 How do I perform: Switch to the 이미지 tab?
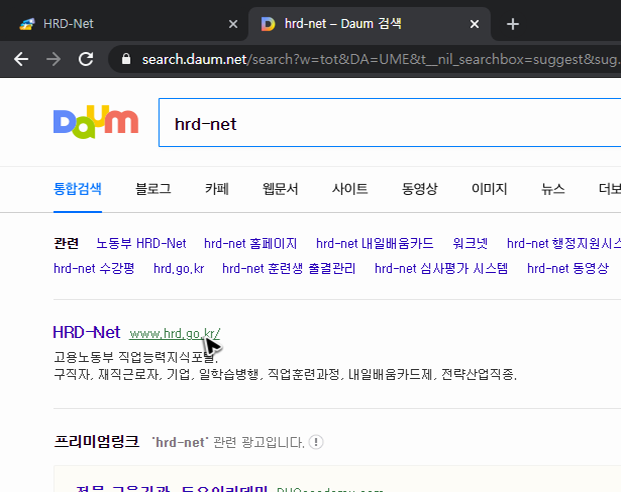tap(489, 189)
